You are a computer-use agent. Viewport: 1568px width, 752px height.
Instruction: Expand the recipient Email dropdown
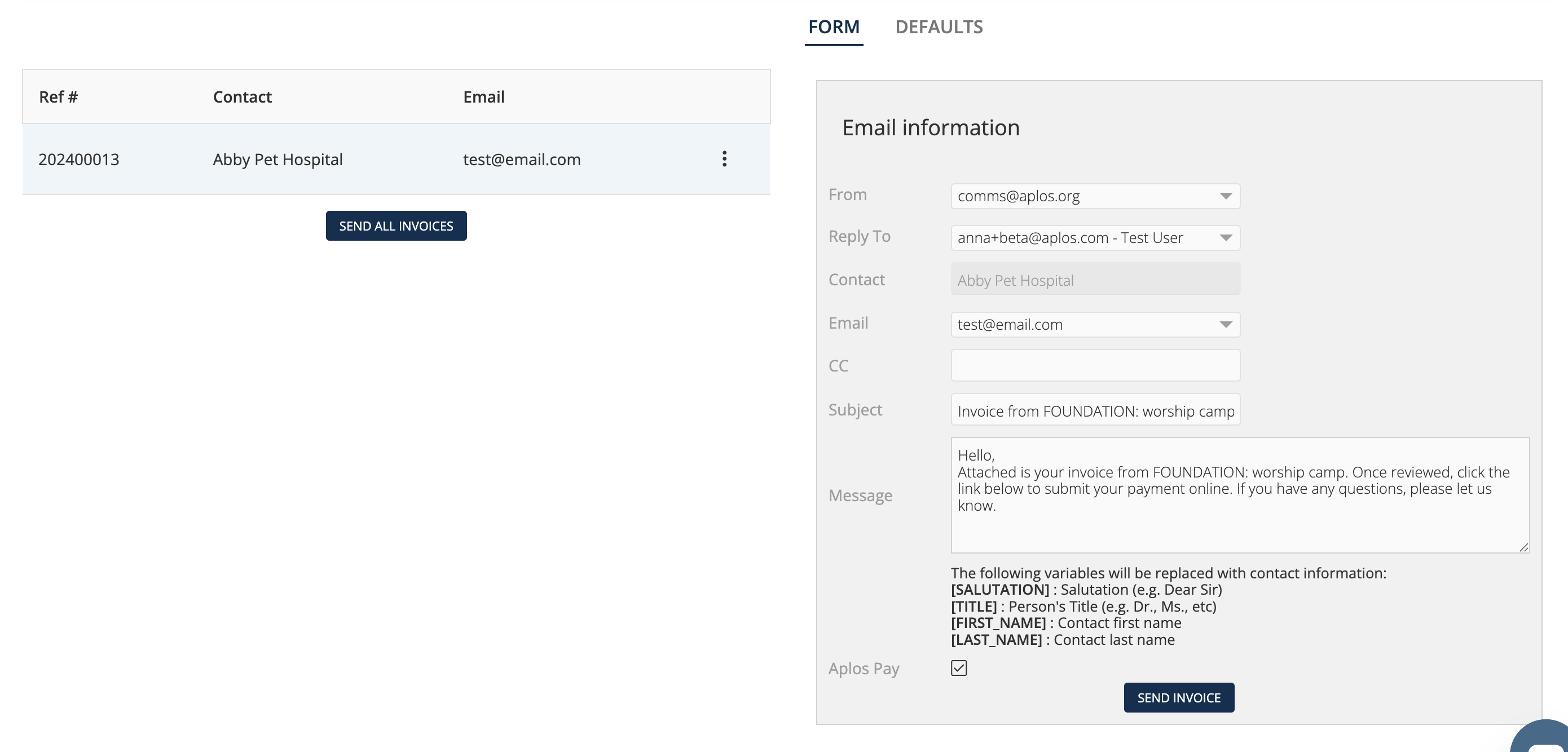(x=1095, y=324)
